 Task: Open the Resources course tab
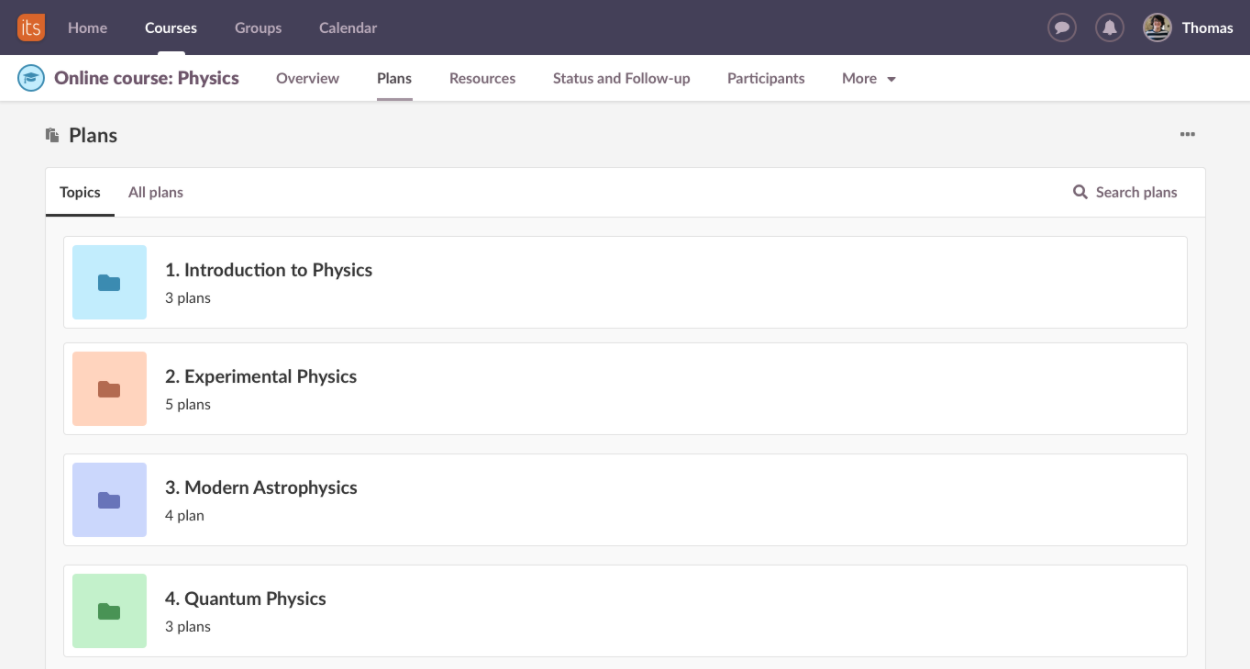[x=482, y=78]
